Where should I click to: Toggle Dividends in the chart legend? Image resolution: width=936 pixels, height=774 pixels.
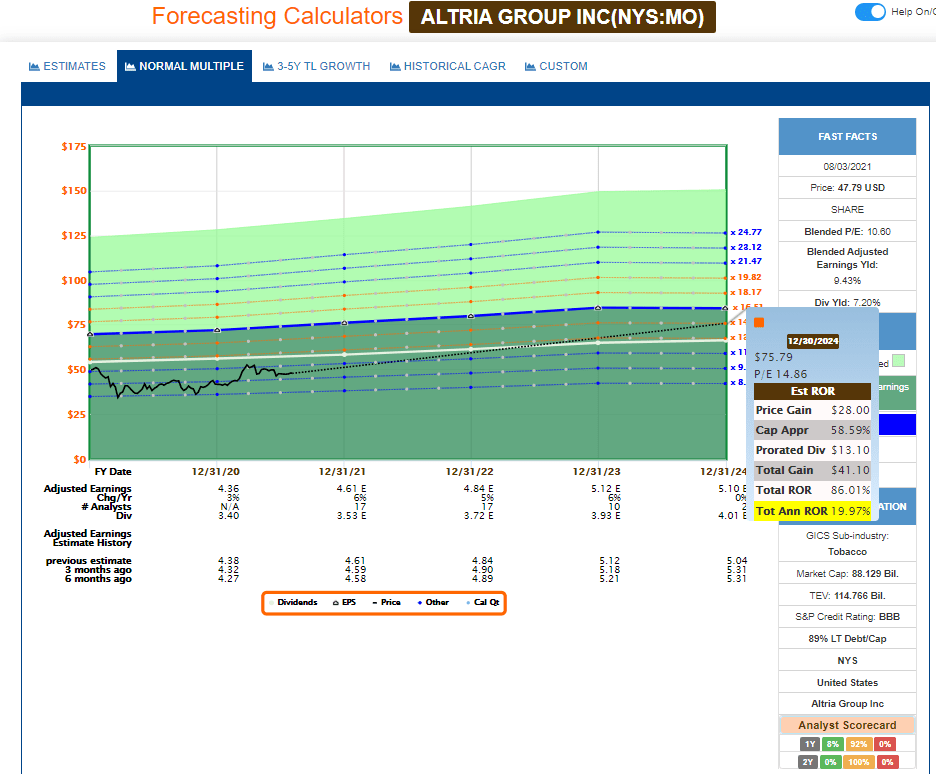click(x=293, y=602)
